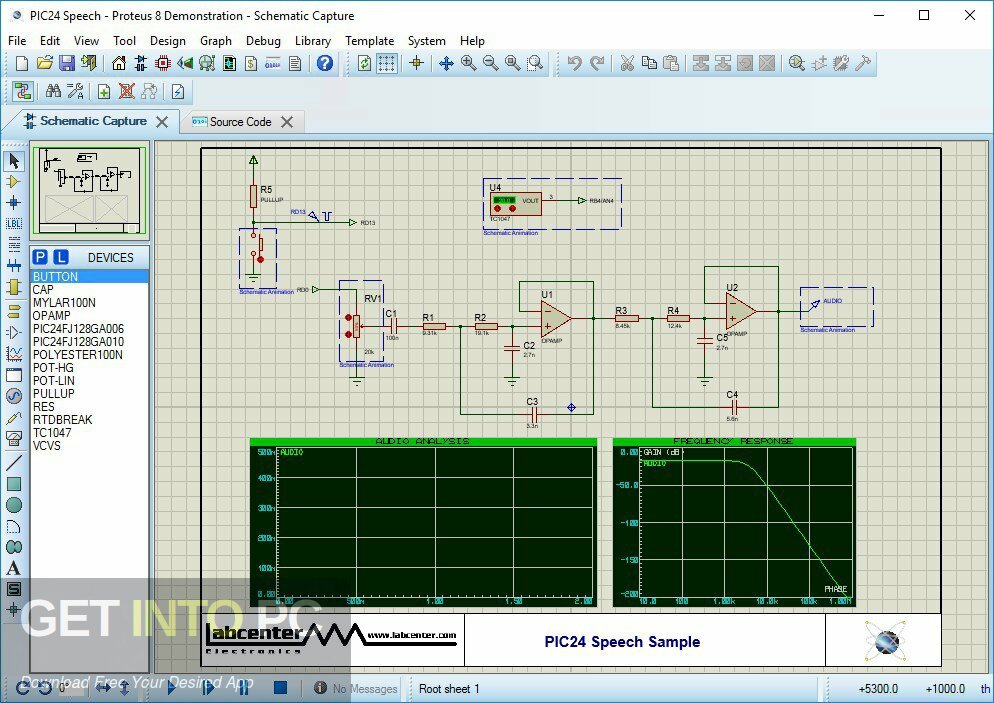Click the U1 op-amp component

555,319
